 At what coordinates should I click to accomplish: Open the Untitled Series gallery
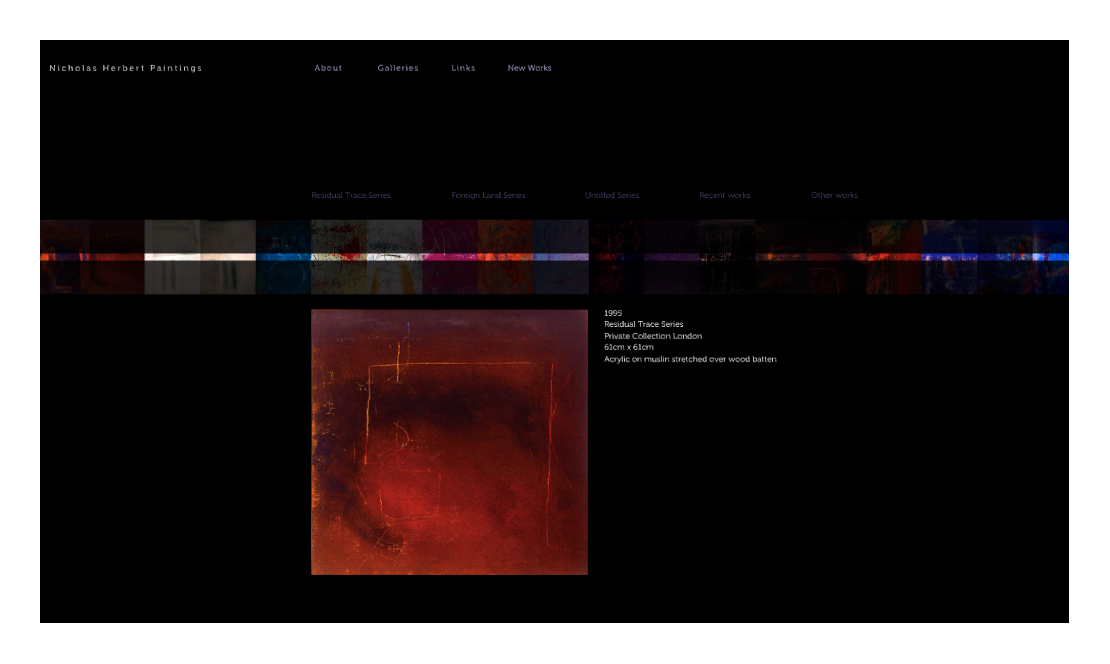coord(612,195)
